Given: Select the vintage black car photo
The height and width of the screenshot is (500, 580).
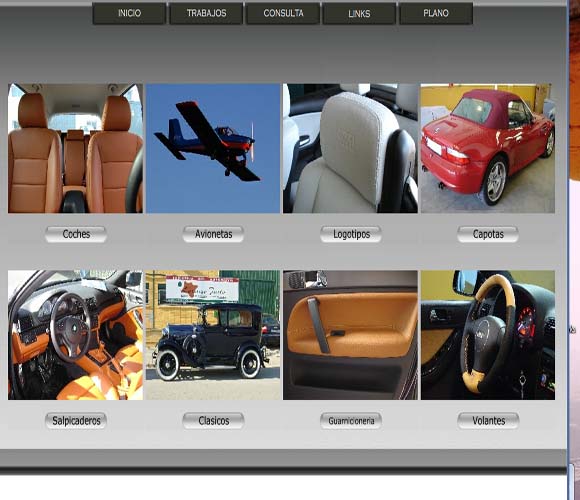Looking at the screenshot, I should [x=213, y=335].
